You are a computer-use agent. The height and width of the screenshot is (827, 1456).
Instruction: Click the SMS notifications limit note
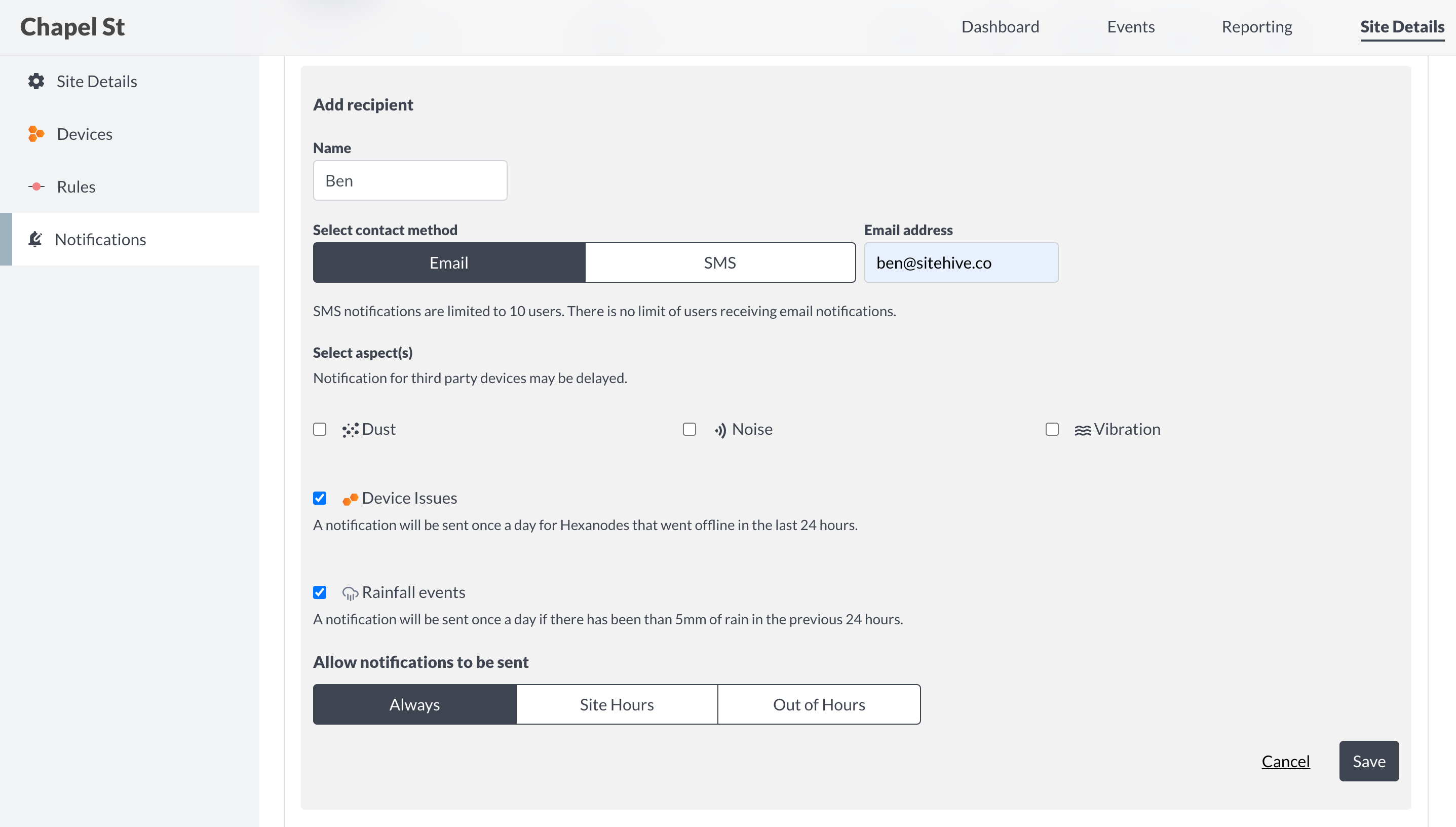[604, 311]
